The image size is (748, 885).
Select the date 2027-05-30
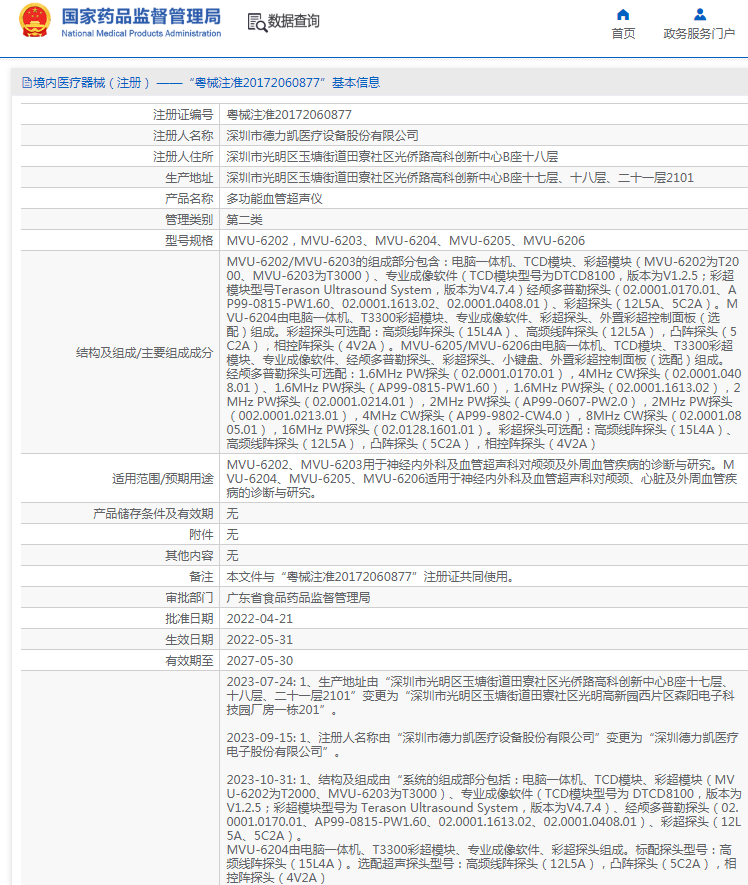(x=260, y=660)
